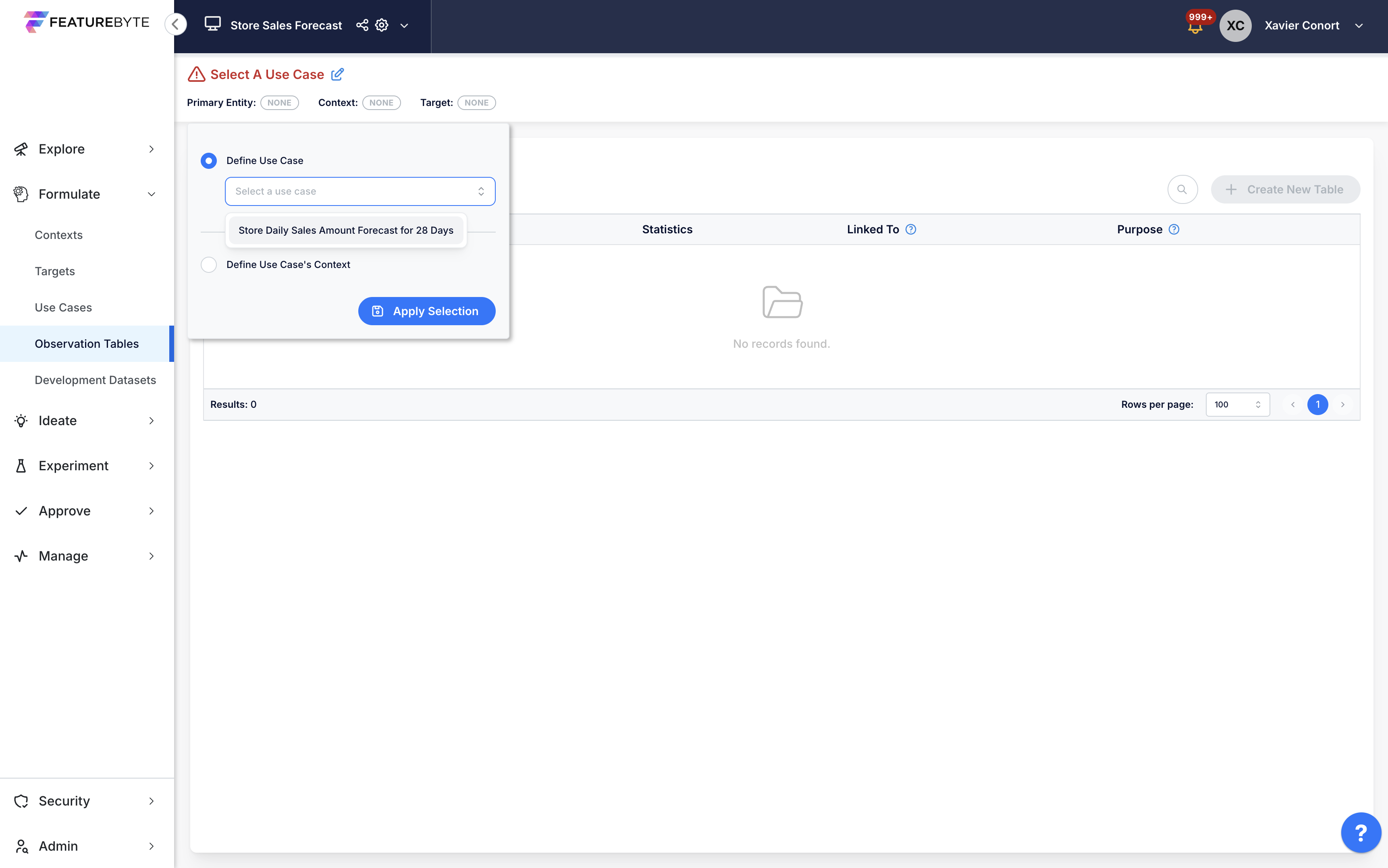The height and width of the screenshot is (868, 1388).
Task: Click the Apply Selection button
Action: (426, 311)
